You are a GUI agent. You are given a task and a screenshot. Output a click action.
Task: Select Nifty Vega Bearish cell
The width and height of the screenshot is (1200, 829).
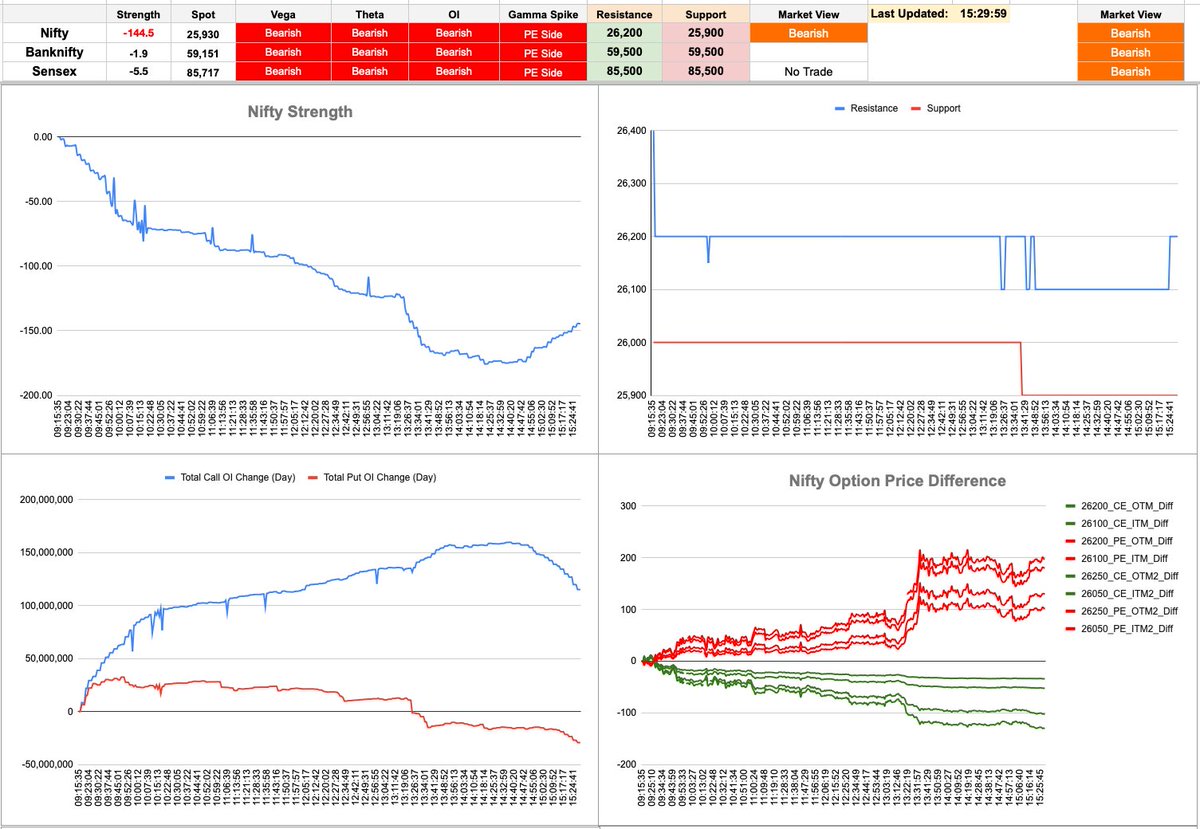(283, 33)
